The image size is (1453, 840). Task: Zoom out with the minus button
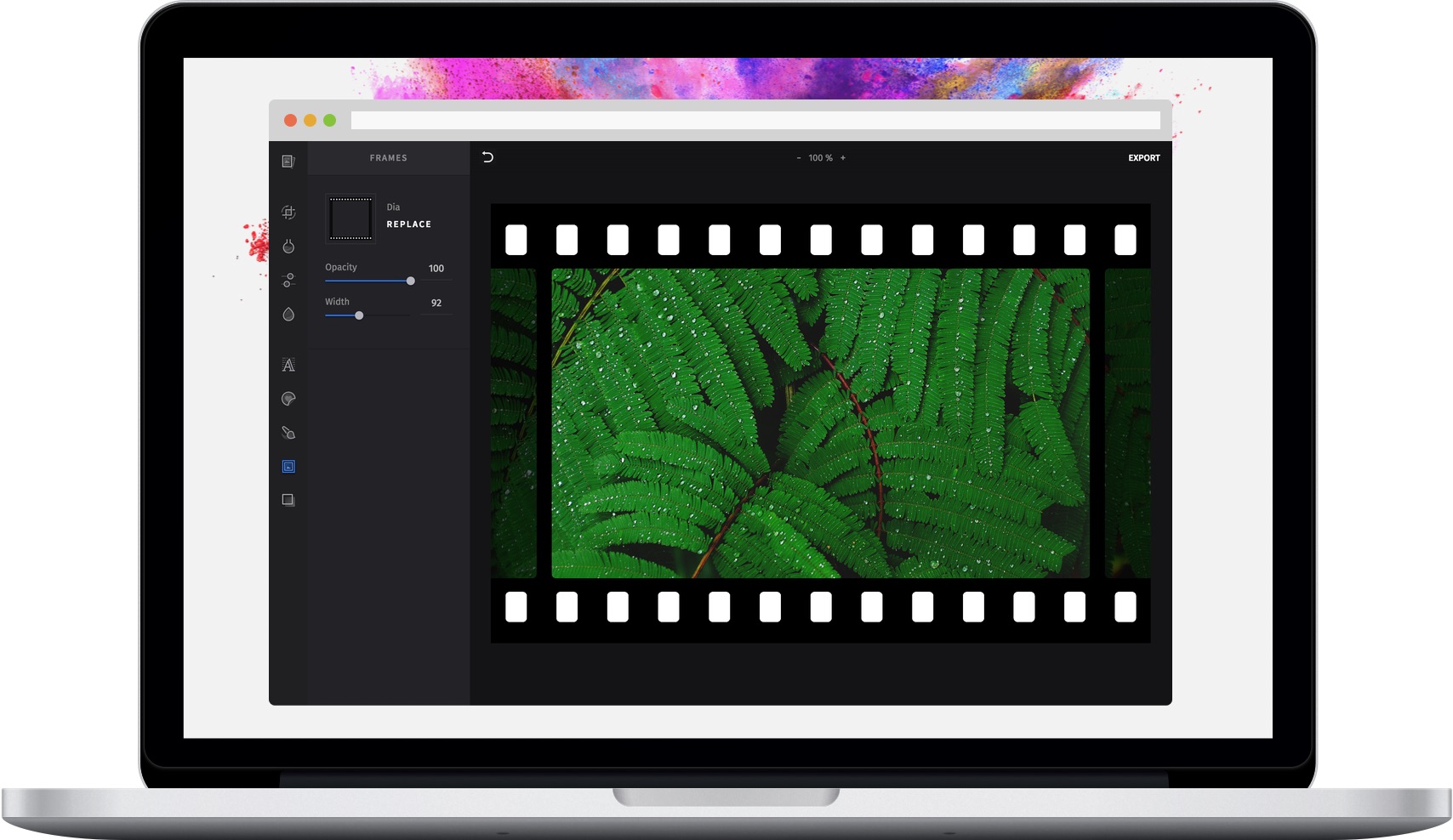[798, 158]
